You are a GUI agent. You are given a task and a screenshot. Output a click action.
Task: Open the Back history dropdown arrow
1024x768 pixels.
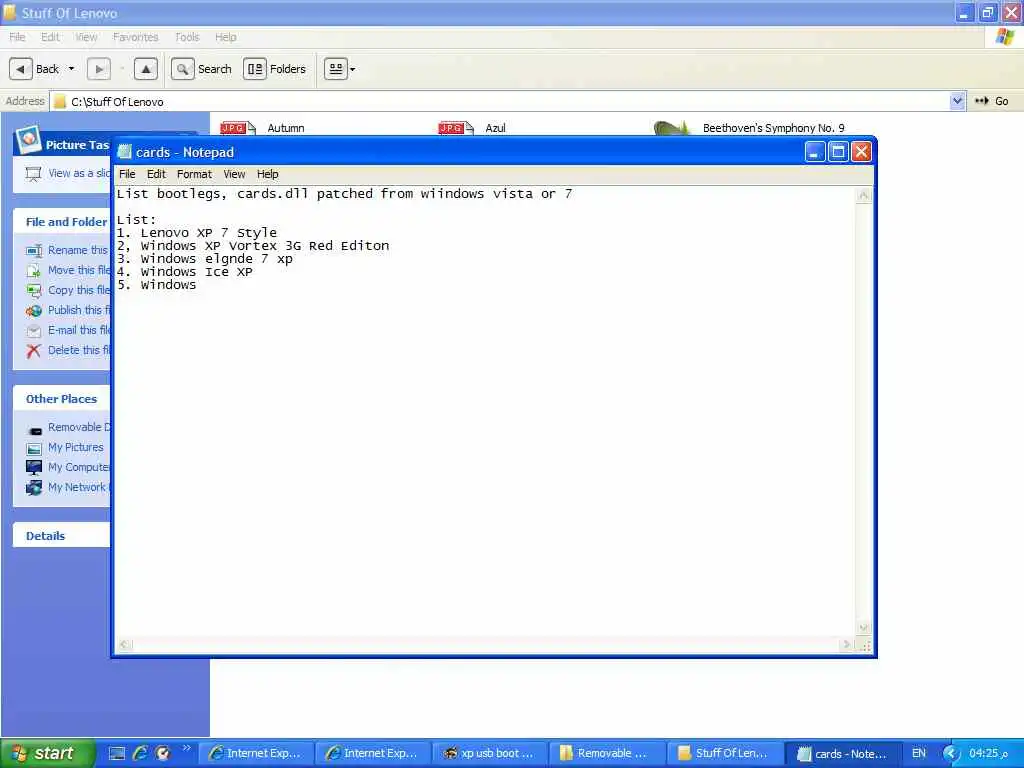click(x=71, y=69)
